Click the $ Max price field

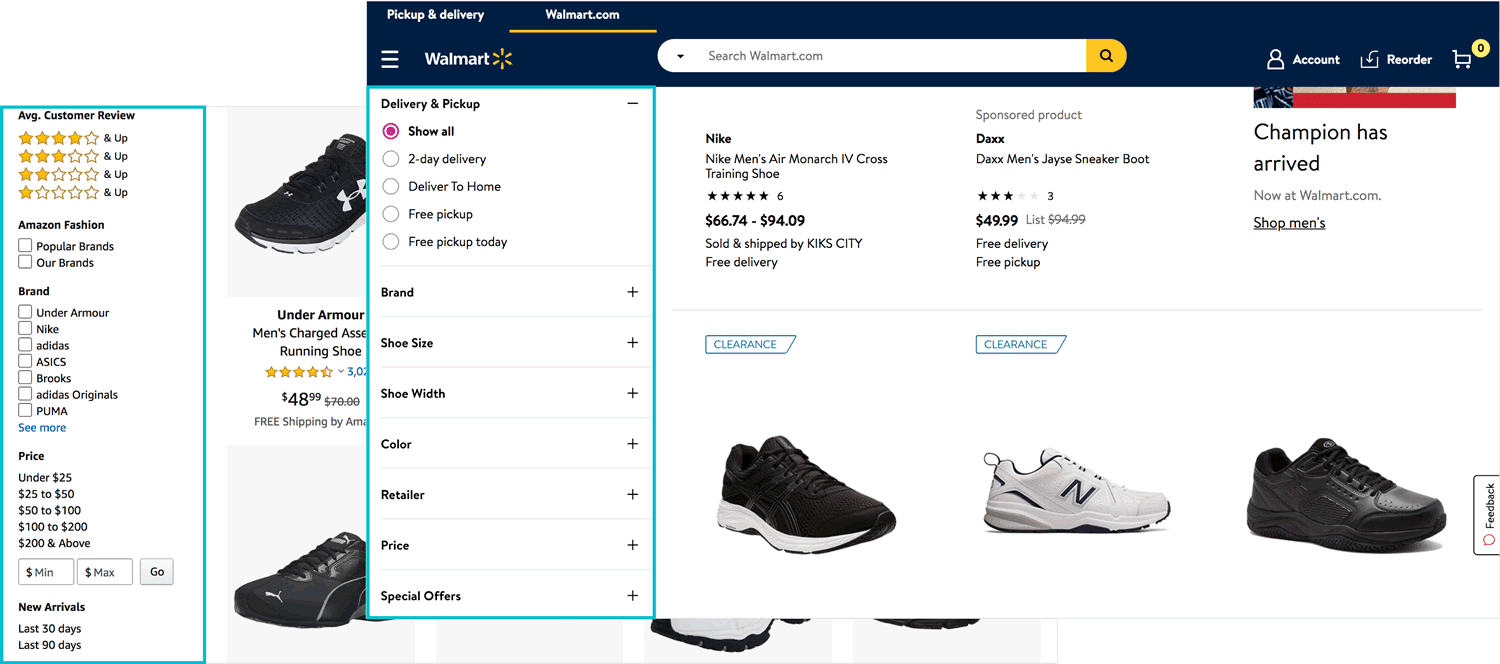point(105,572)
